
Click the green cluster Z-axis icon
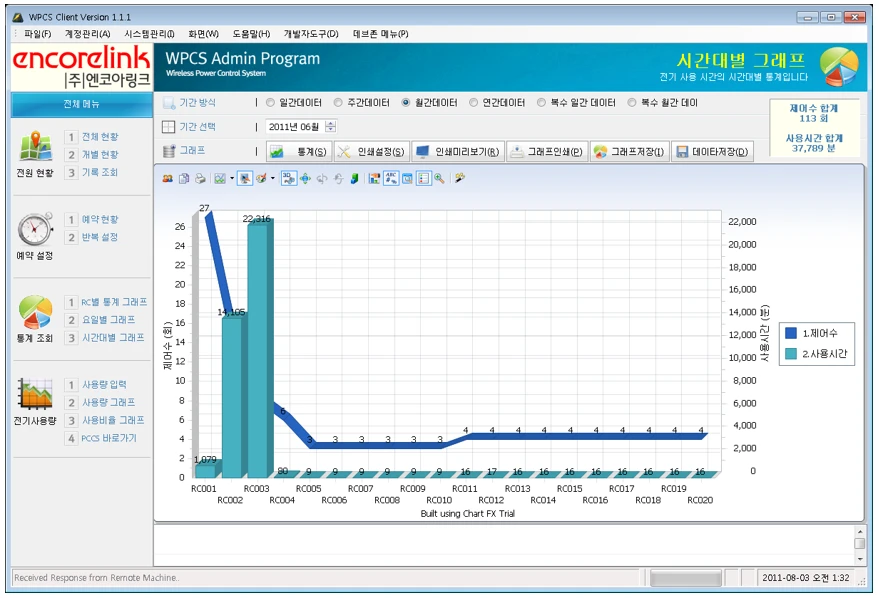point(354,179)
